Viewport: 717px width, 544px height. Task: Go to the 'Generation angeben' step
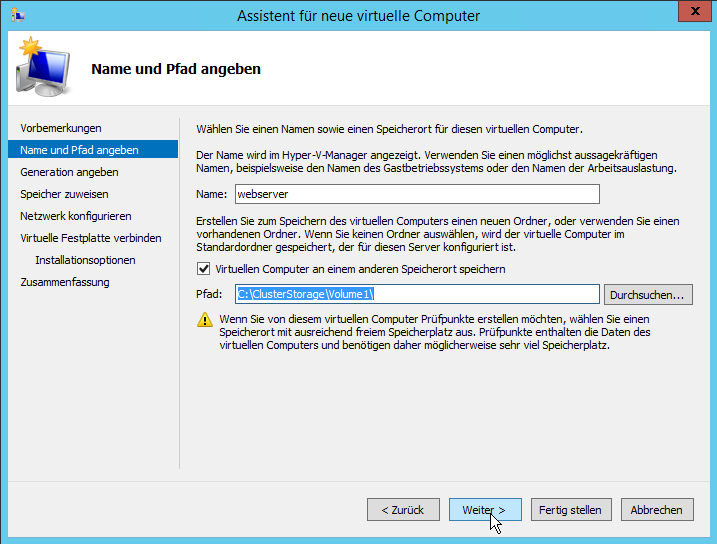[69, 172]
